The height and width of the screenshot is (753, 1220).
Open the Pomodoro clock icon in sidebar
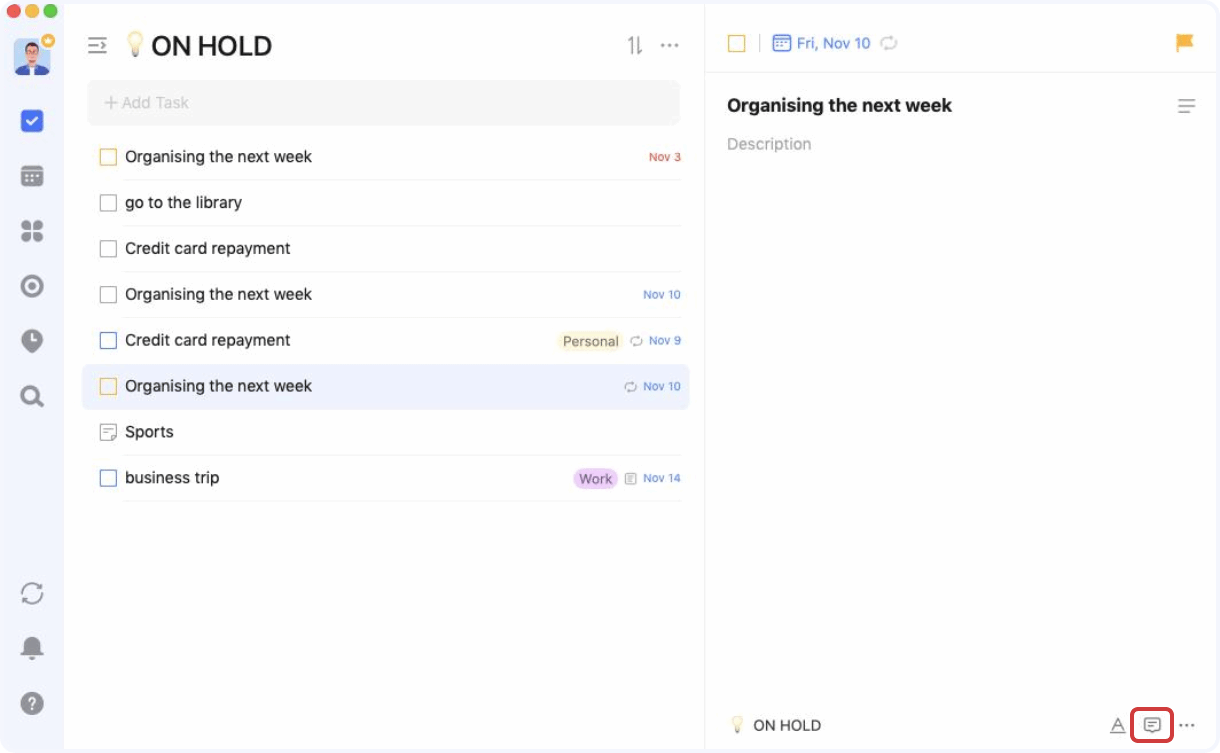(x=32, y=341)
